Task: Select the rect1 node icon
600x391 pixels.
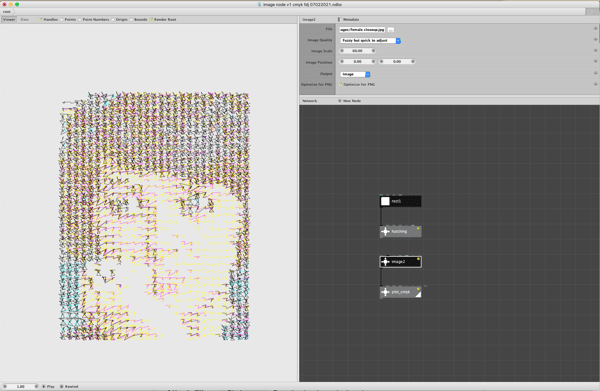Action: [385, 201]
